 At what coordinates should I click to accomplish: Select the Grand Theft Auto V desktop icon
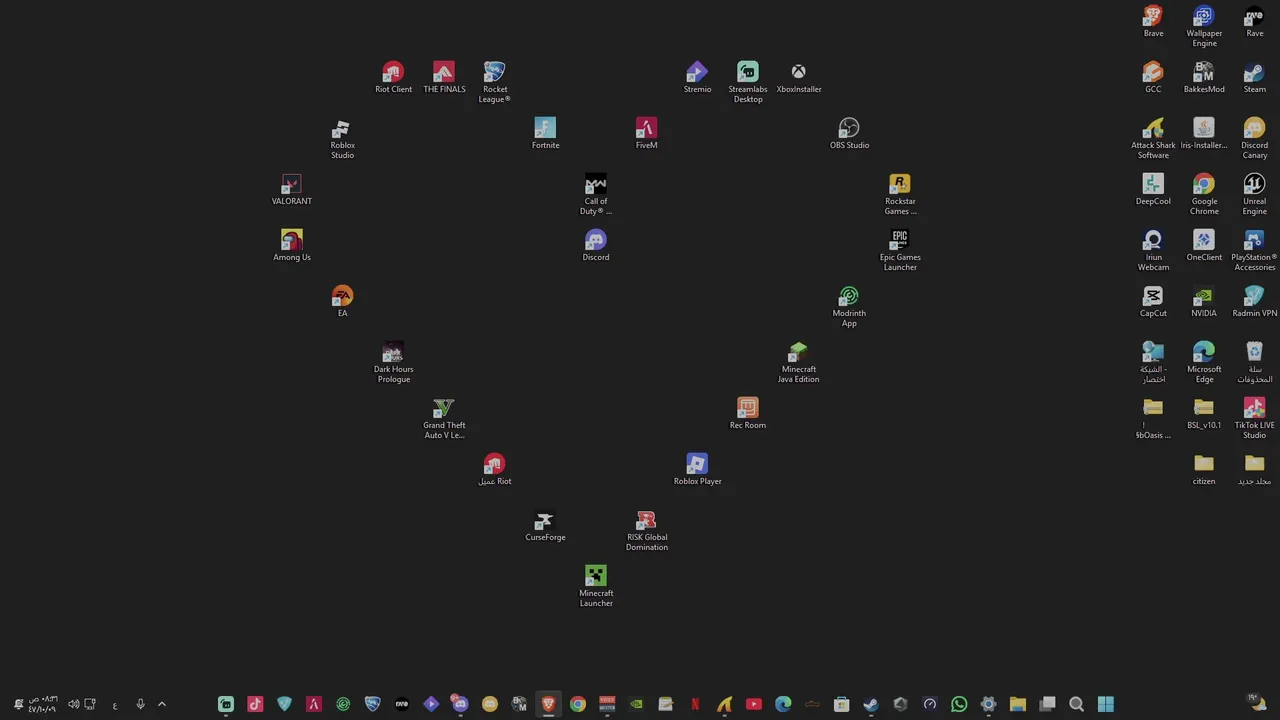[444, 418]
